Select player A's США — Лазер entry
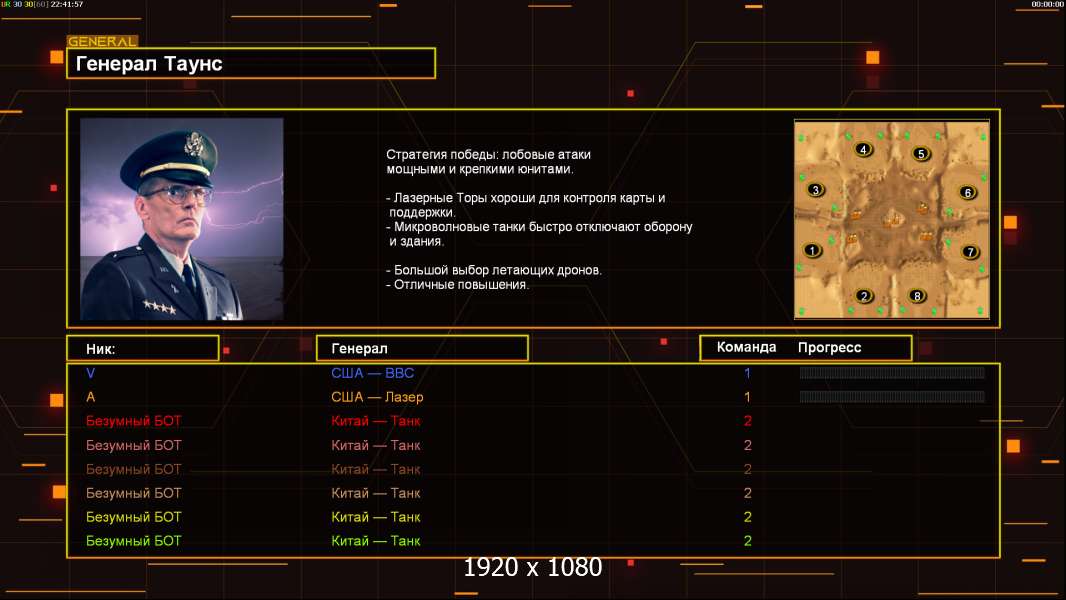The height and width of the screenshot is (600, 1066). click(377, 397)
